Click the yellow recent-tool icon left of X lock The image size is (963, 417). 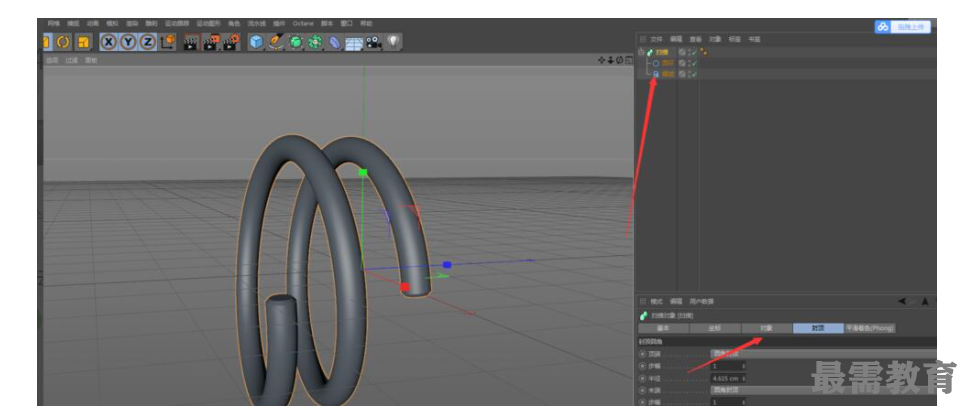pyautogui.click(x=83, y=42)
